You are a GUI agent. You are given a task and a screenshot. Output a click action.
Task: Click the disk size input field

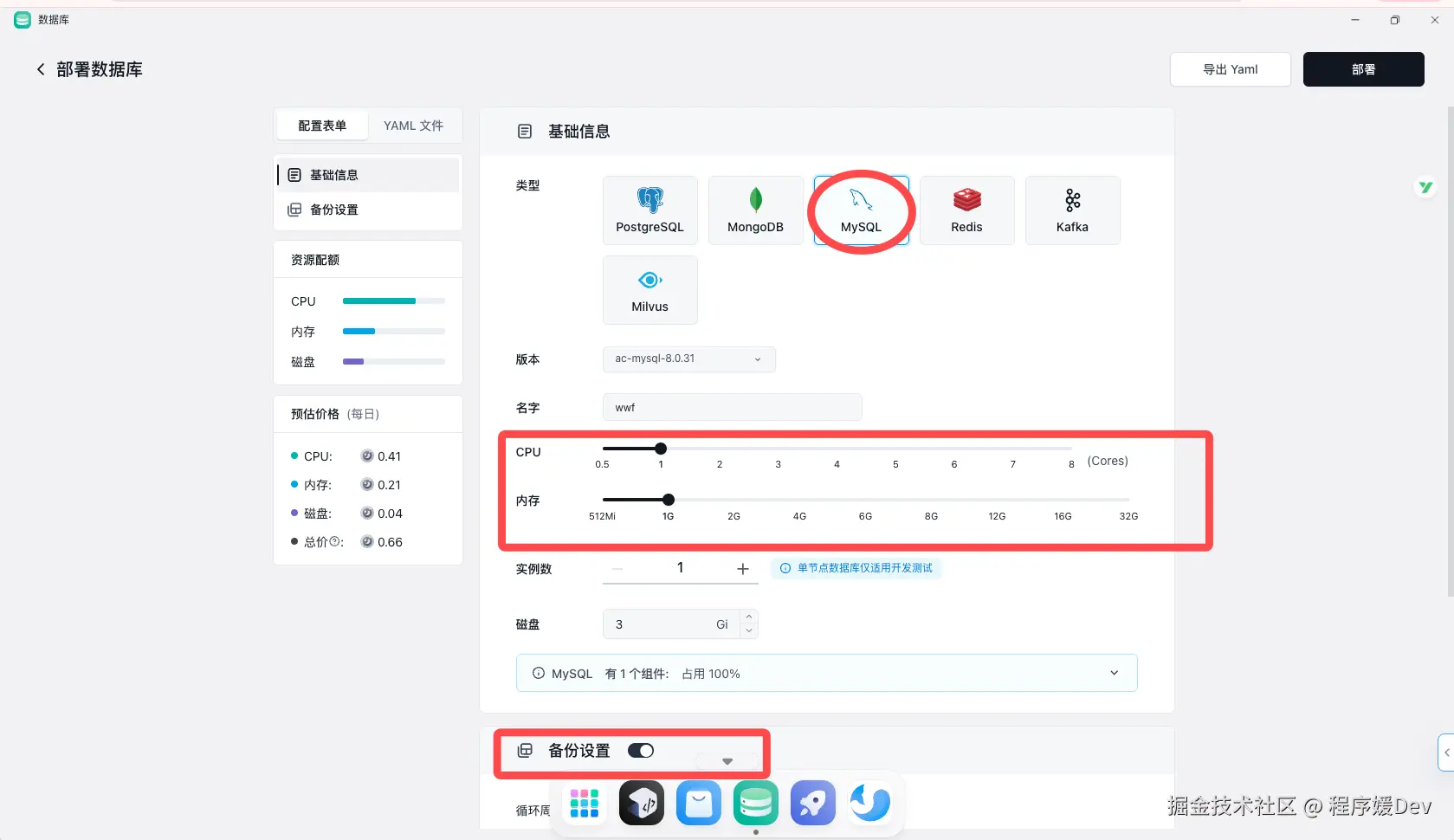pyautogui.click(x=673, y=624)
